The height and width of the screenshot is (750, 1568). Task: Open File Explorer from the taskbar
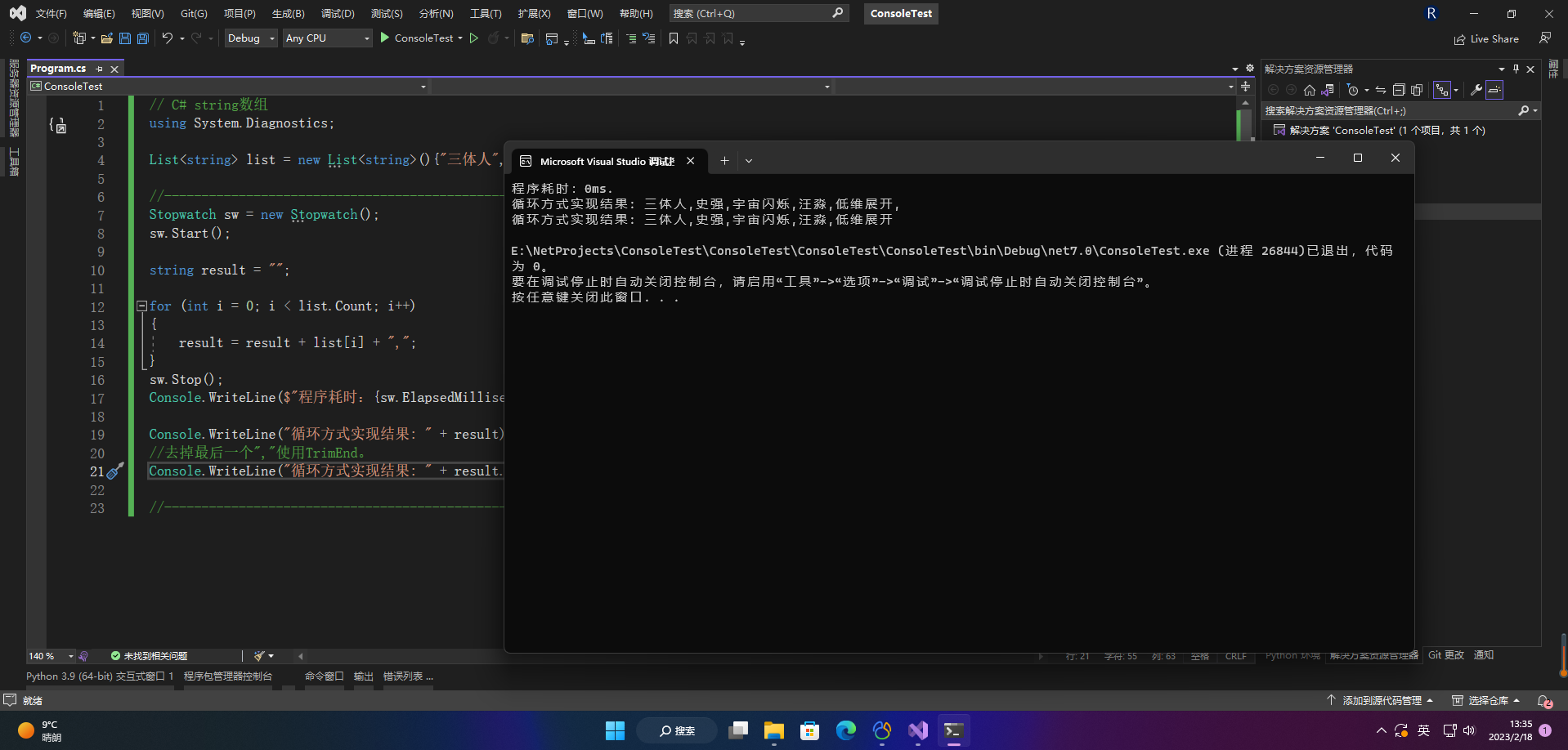(774, 730)
